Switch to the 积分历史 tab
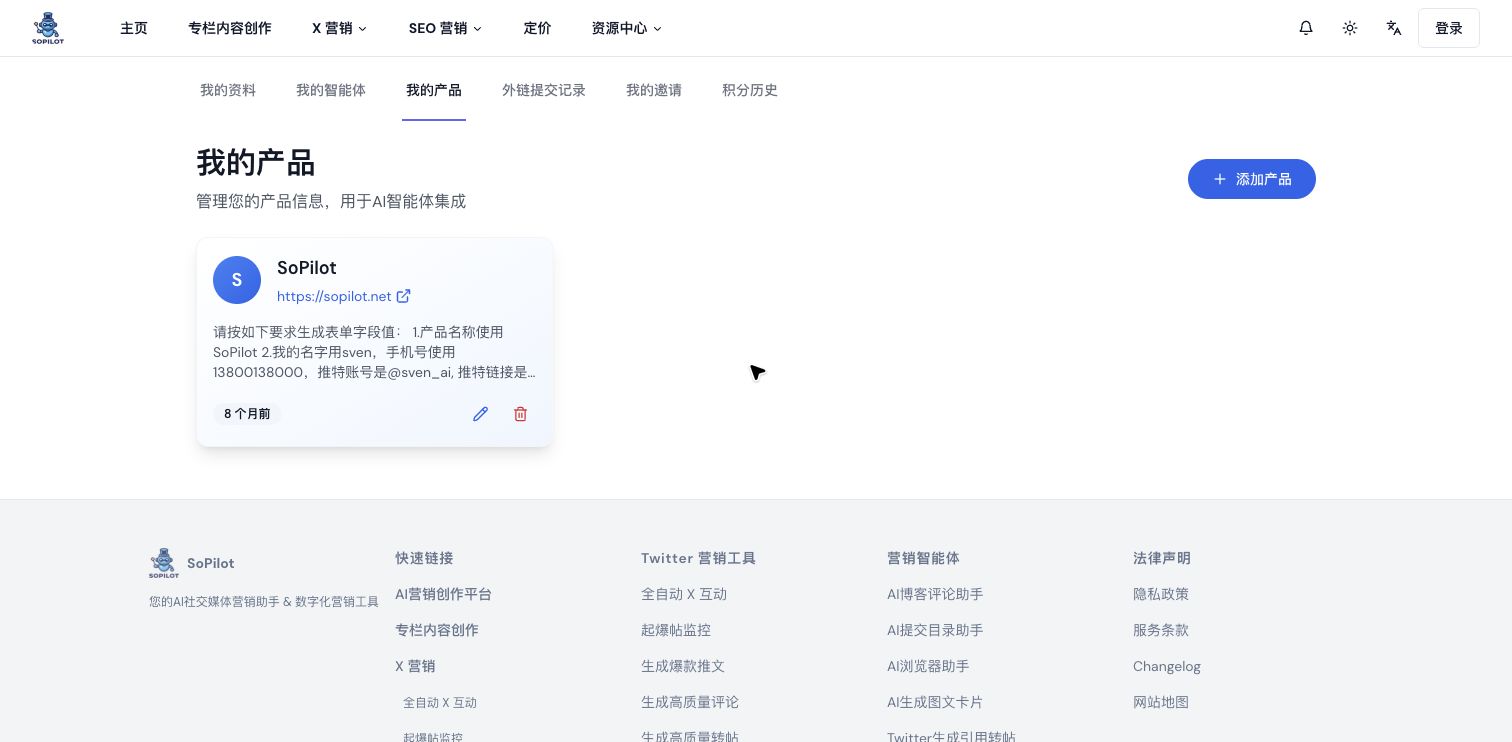The width and height of the screenshot is (1512, 742). click(750, 90)
